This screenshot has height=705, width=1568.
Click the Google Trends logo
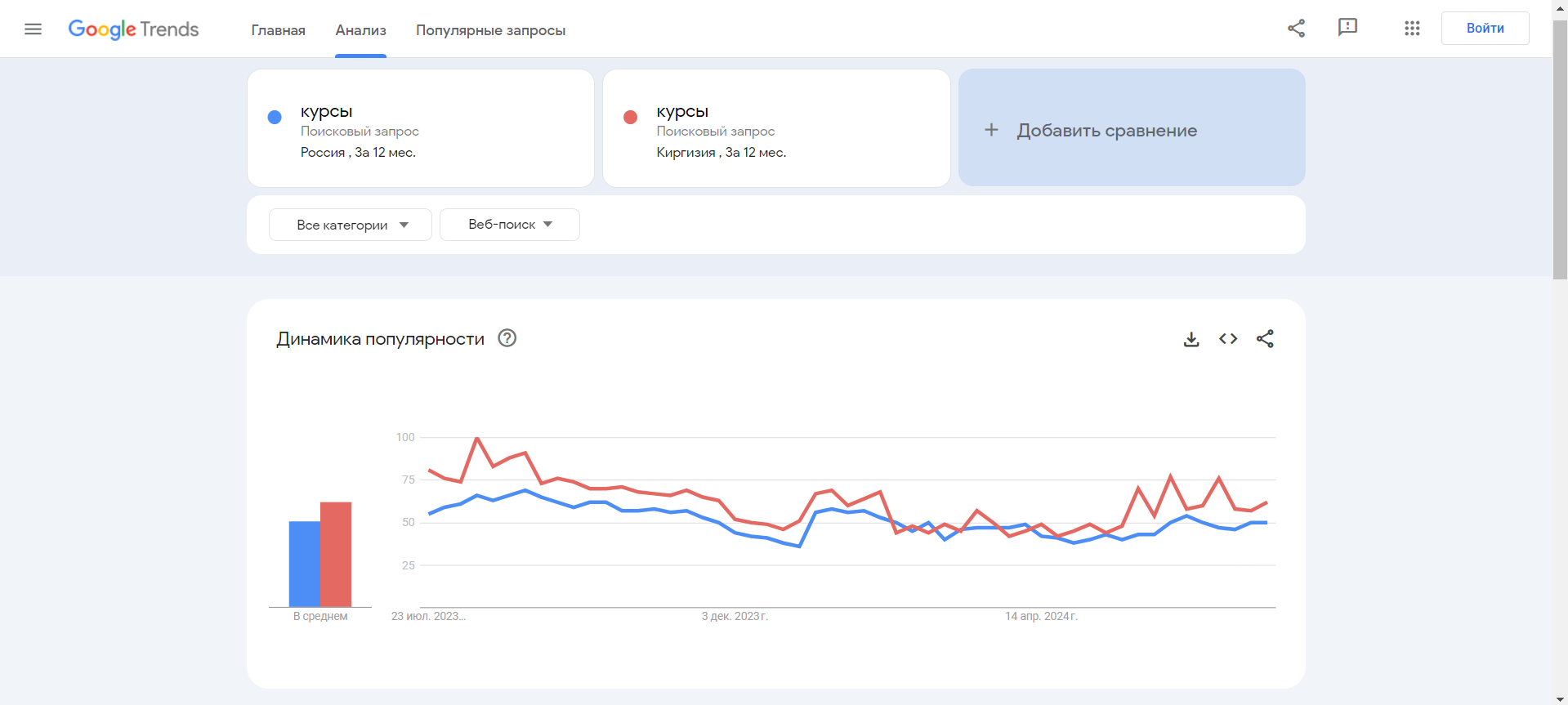pyautogui.click(x=133, y=29)
